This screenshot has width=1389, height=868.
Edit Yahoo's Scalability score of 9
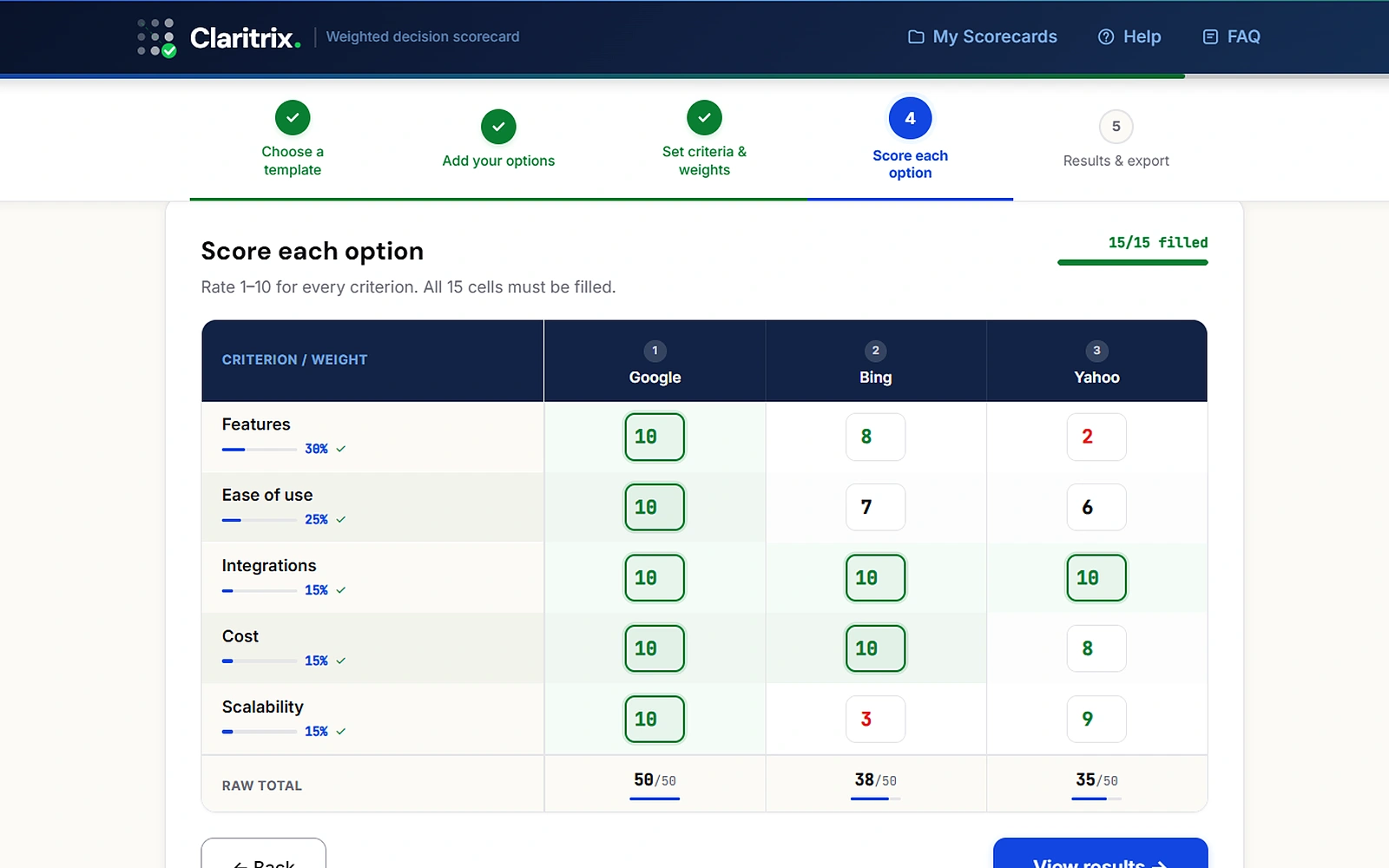click(1096, 719)
